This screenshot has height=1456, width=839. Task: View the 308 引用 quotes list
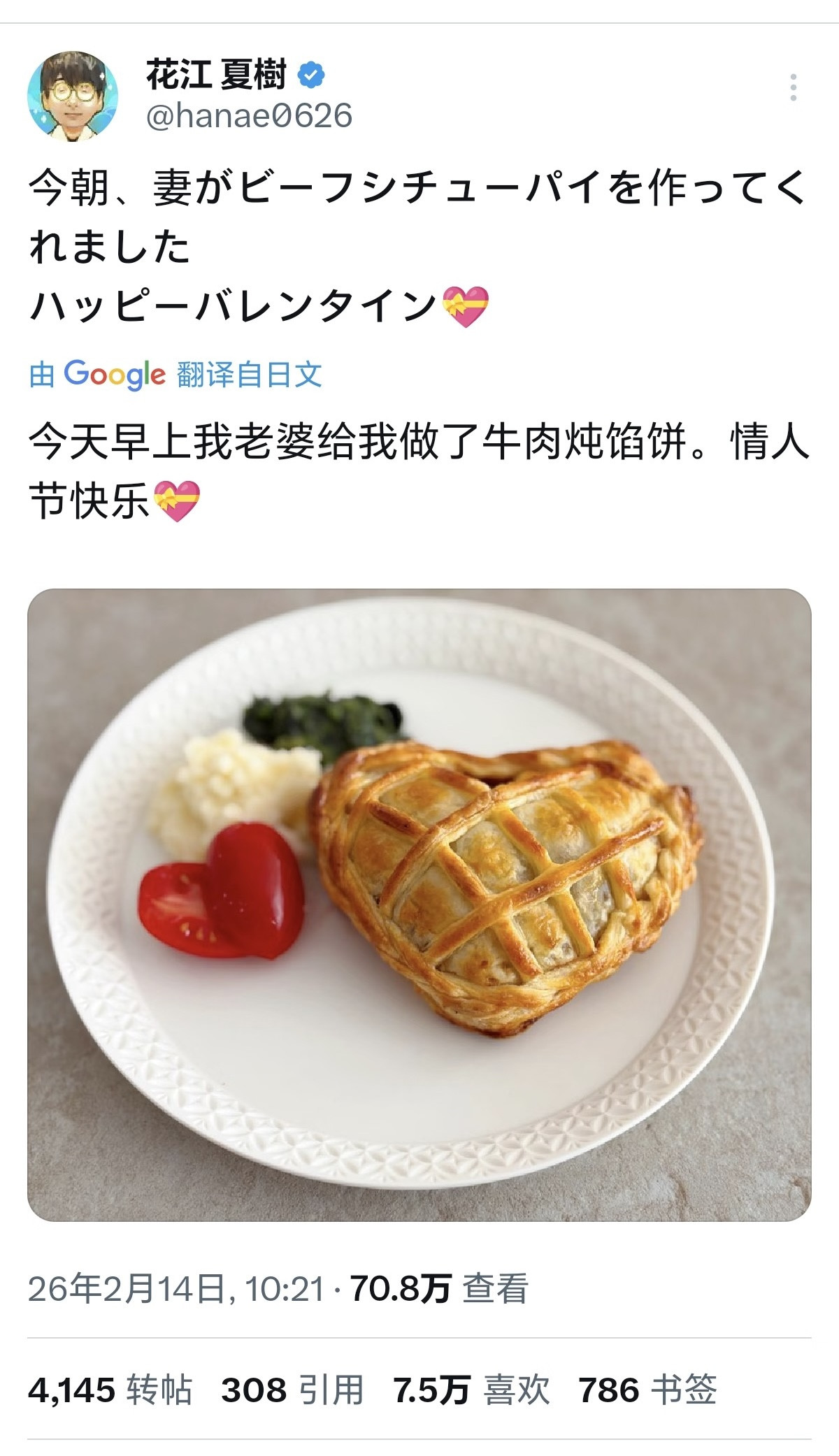click(x=292, y=1390)
